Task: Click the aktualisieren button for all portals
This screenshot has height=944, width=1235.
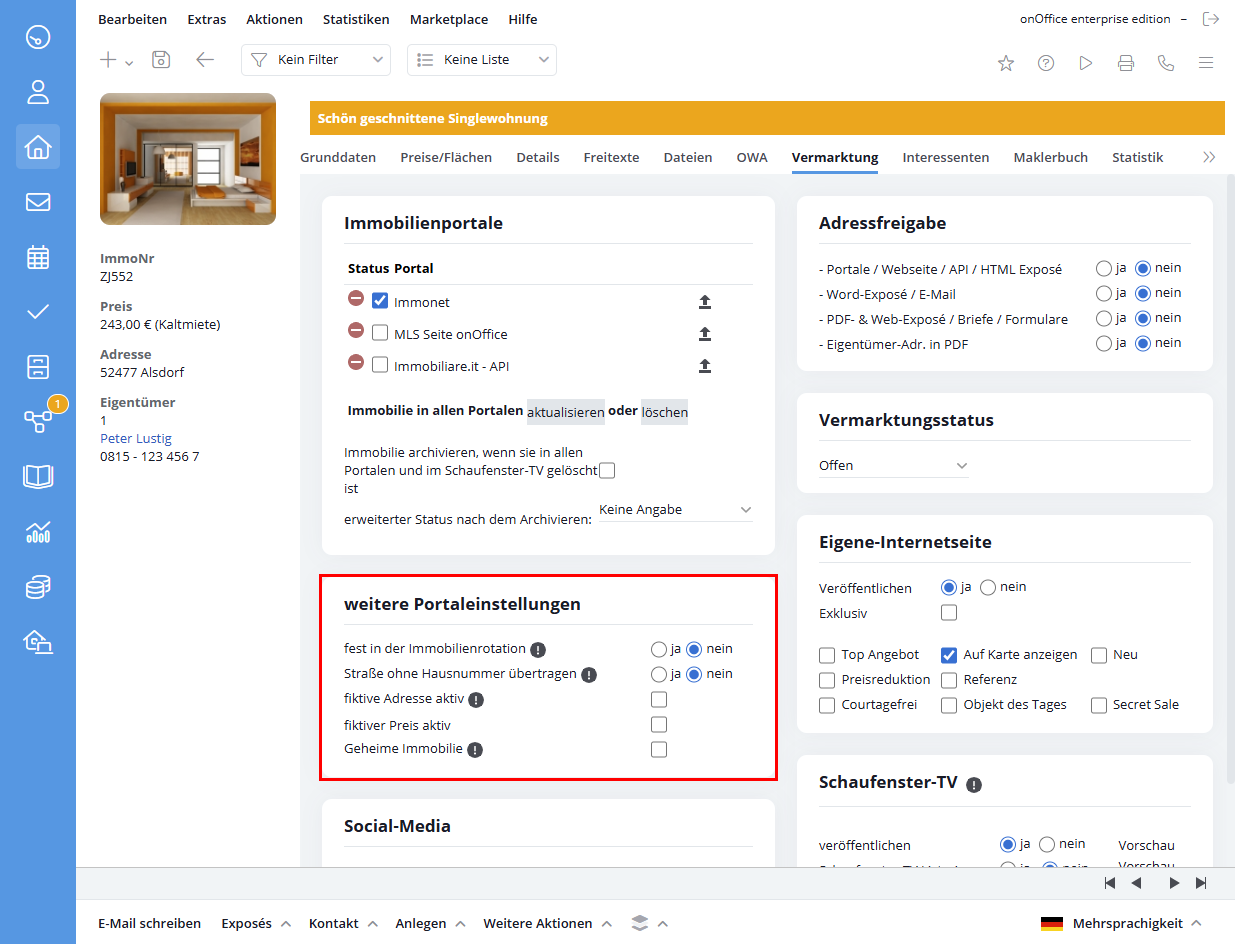Action: coord(566,412)
